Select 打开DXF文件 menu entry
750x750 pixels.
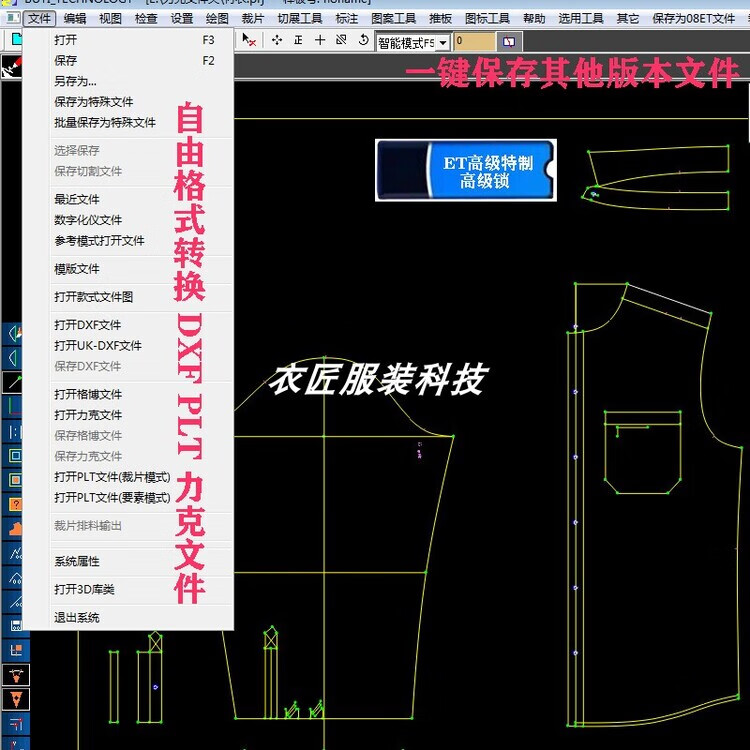click(x=88, y=325)
